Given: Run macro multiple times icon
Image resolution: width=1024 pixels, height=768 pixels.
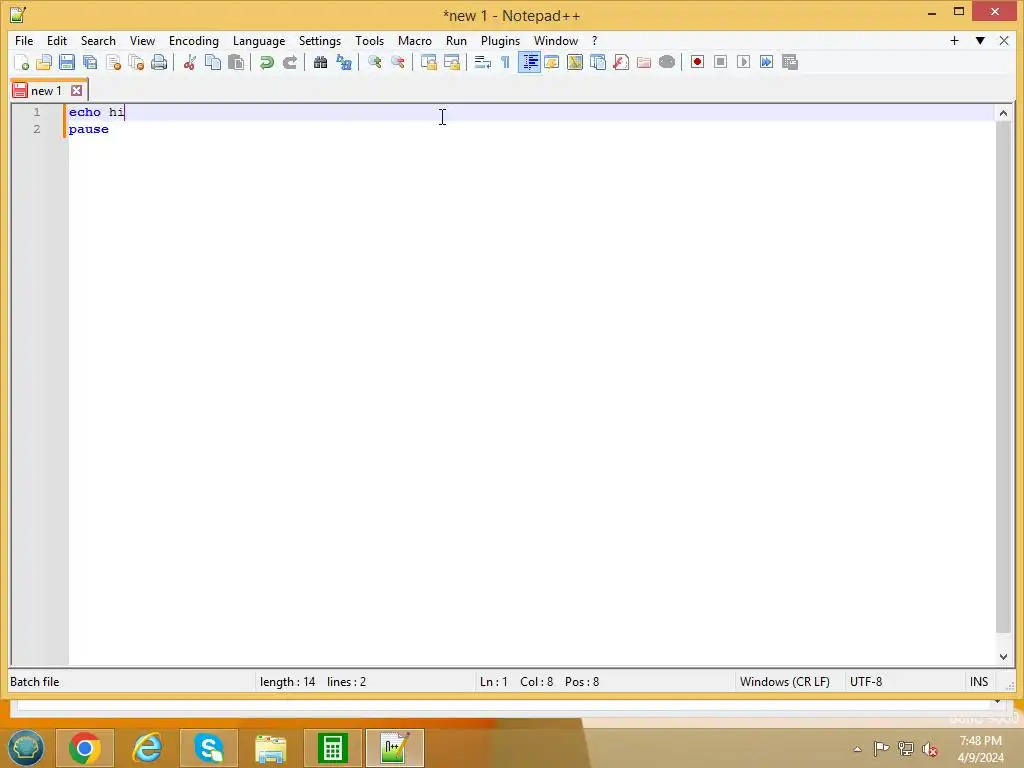Looking at the screenshot, I should pos(767,62).
